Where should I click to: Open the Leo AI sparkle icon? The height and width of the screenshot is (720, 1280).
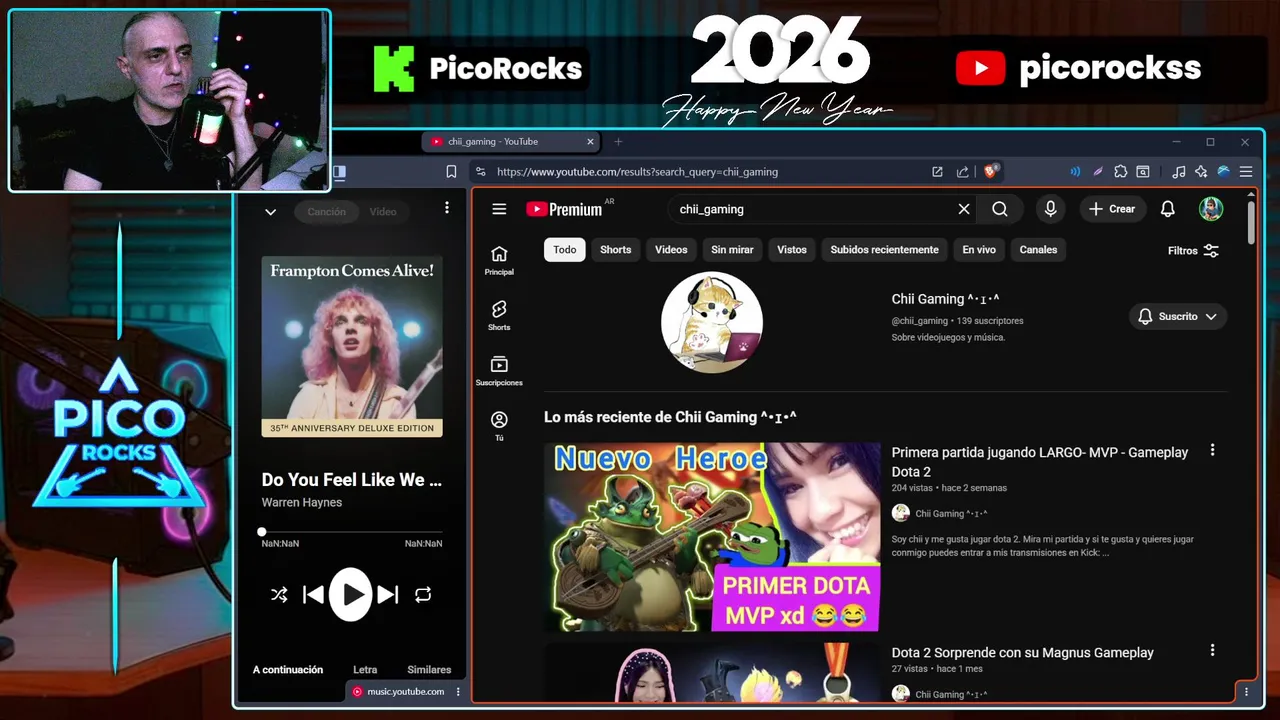pos(1201,171)
